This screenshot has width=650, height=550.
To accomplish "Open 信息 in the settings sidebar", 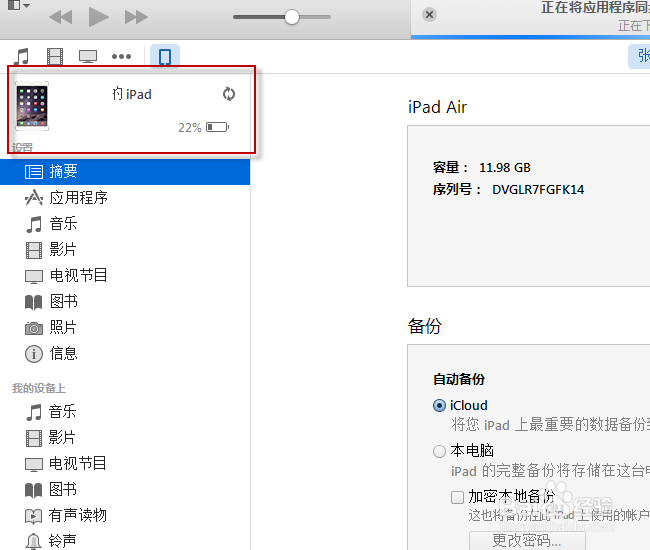I will (125, 354).
